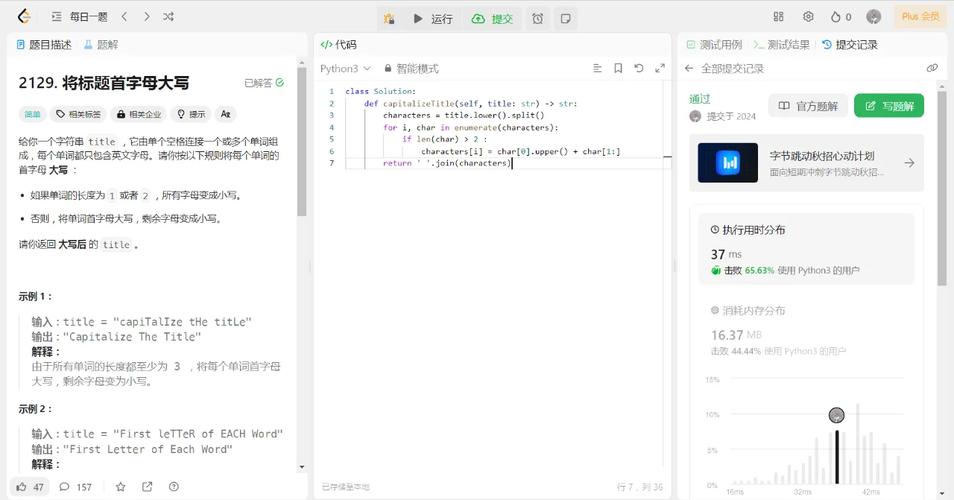This screenshot has width=954, height=500.
Task: Submit the solution with 提交
Action: coord(493,19)
